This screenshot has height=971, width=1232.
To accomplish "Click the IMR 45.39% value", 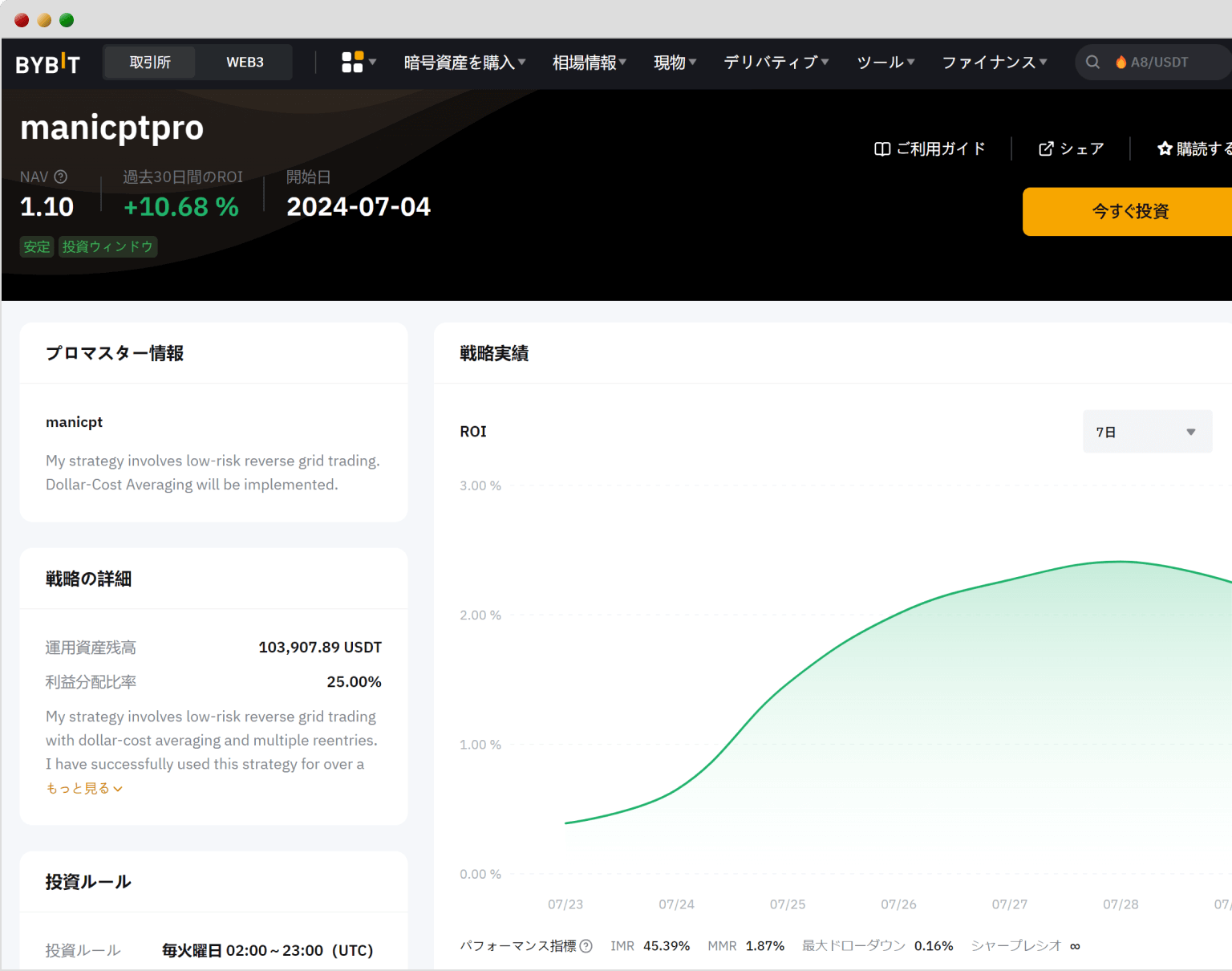I will (666, 946).
